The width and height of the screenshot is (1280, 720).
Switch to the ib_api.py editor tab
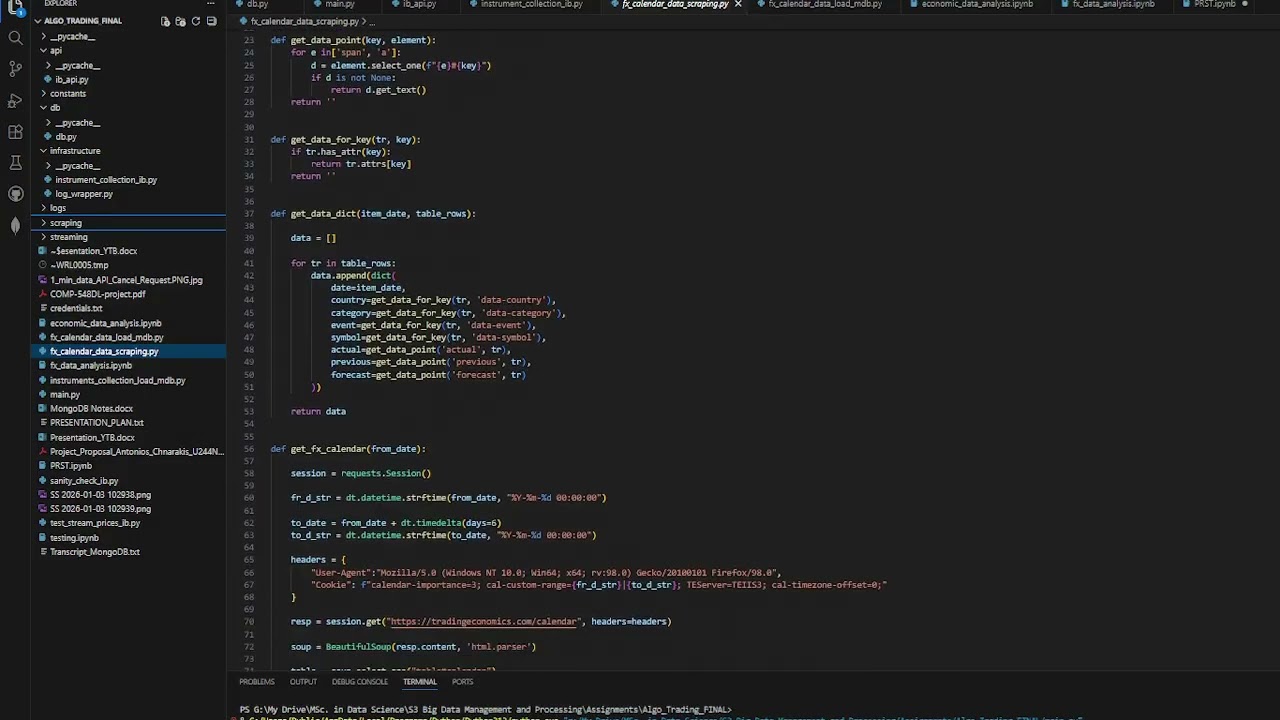pyautogui.click(x=420, y=4)
